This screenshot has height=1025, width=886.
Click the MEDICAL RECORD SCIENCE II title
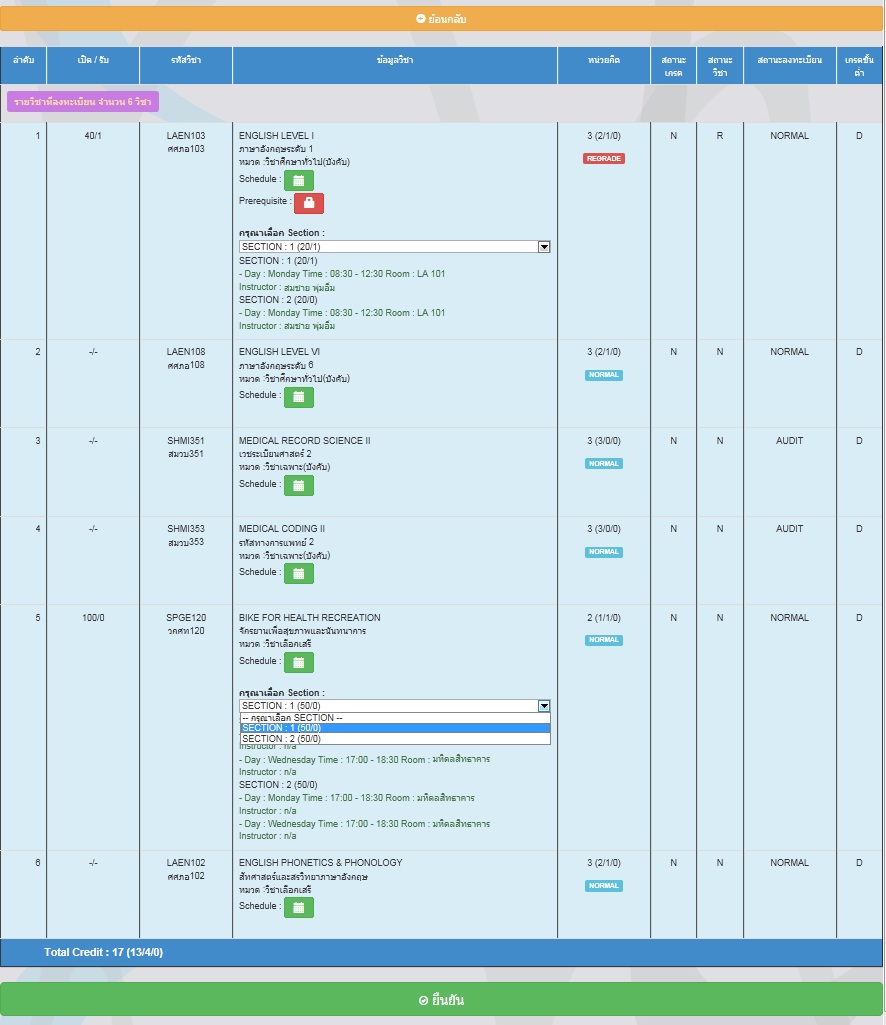coord(304,441)
